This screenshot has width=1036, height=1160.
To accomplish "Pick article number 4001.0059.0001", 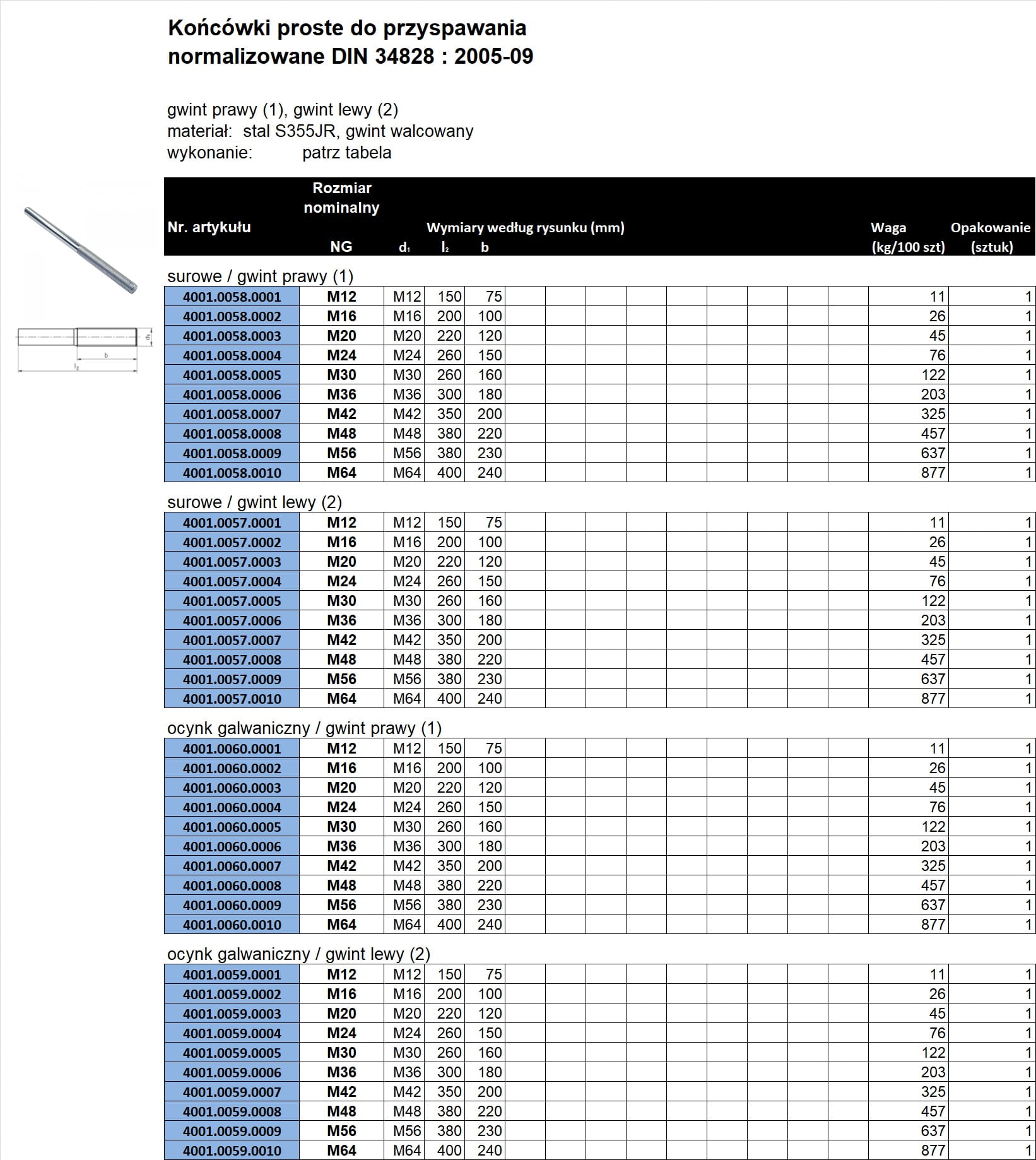I will point(232,974).
